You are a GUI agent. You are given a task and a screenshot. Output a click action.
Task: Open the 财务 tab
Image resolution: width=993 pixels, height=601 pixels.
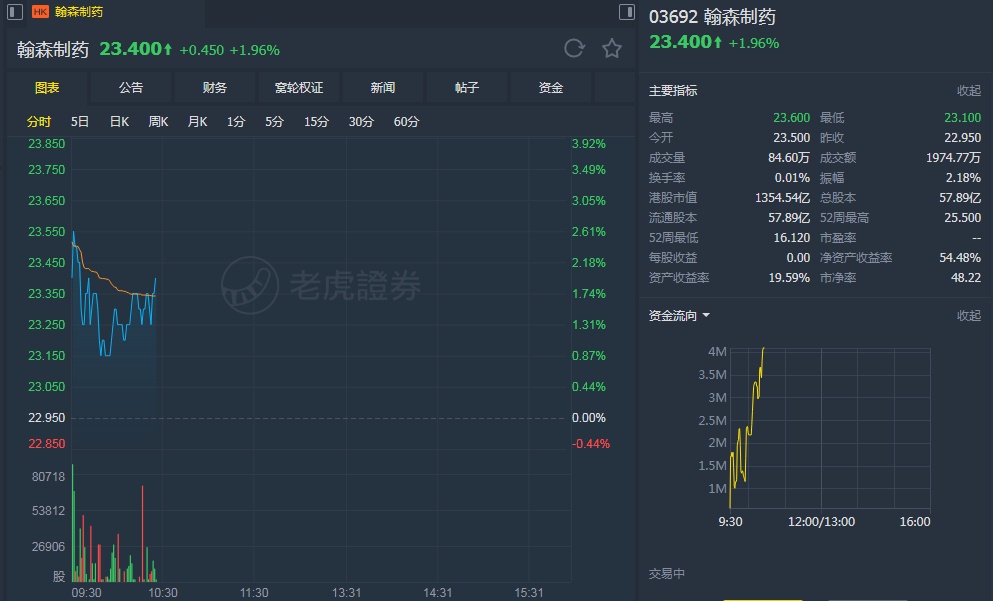[x=215, y=88]
